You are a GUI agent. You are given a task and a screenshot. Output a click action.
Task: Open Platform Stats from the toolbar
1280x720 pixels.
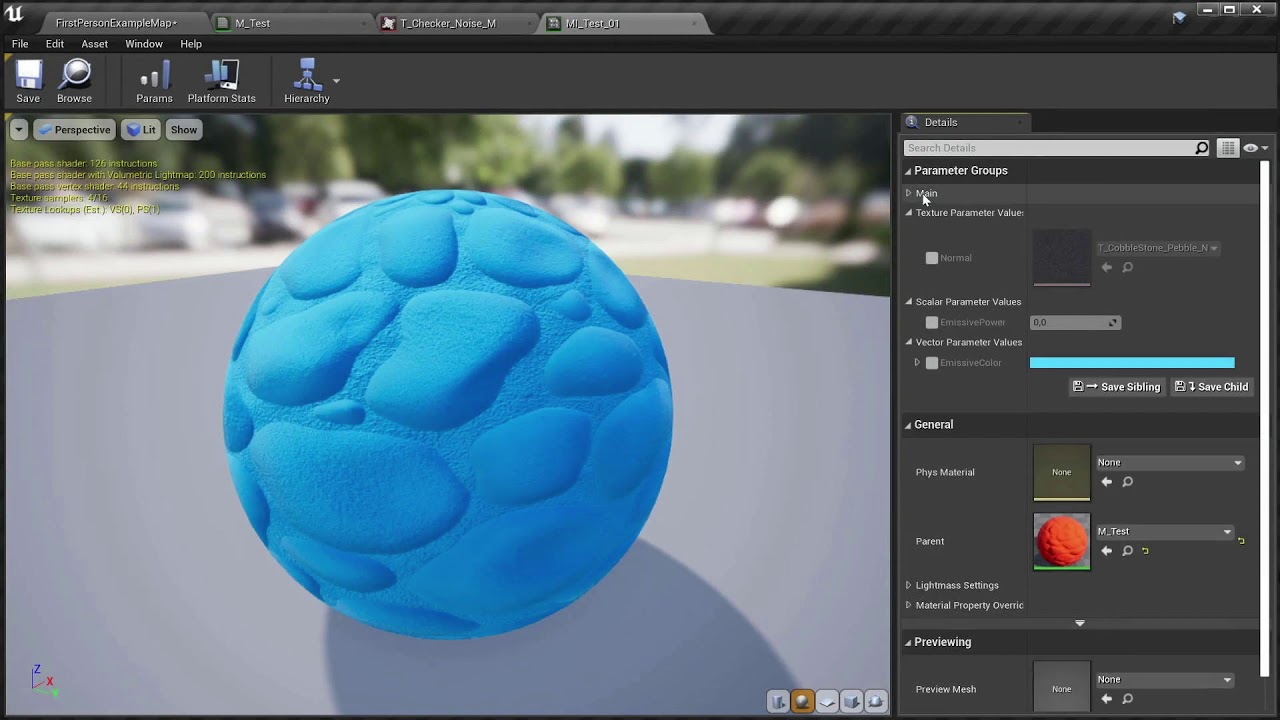[x=221, y=81]
